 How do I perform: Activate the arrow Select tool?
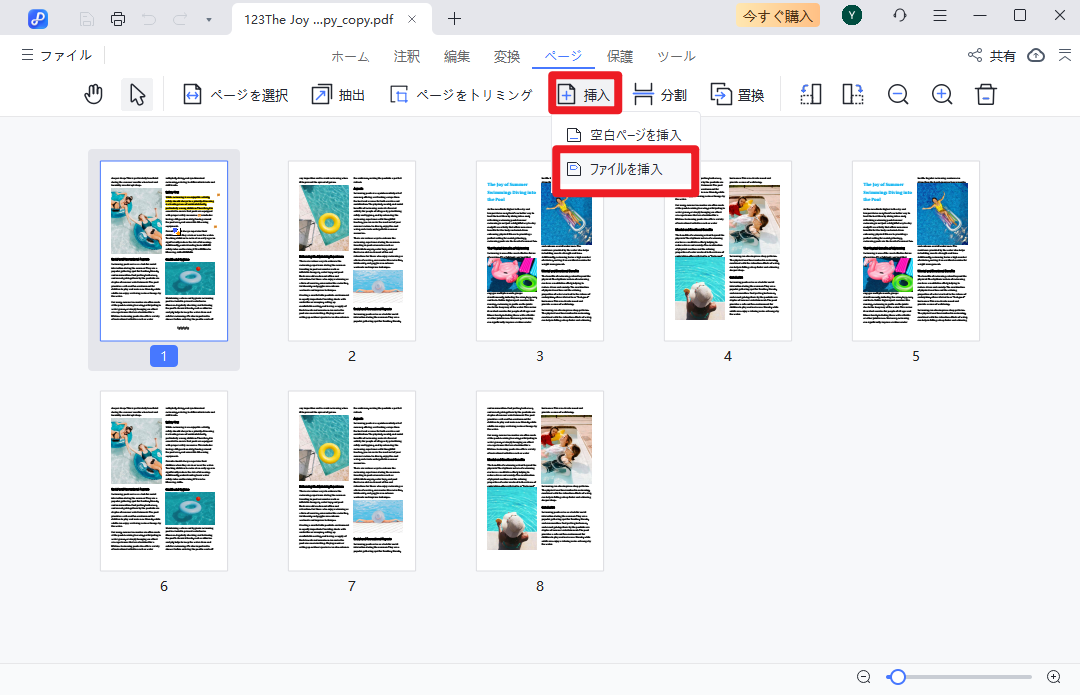(x=137, y=95)
